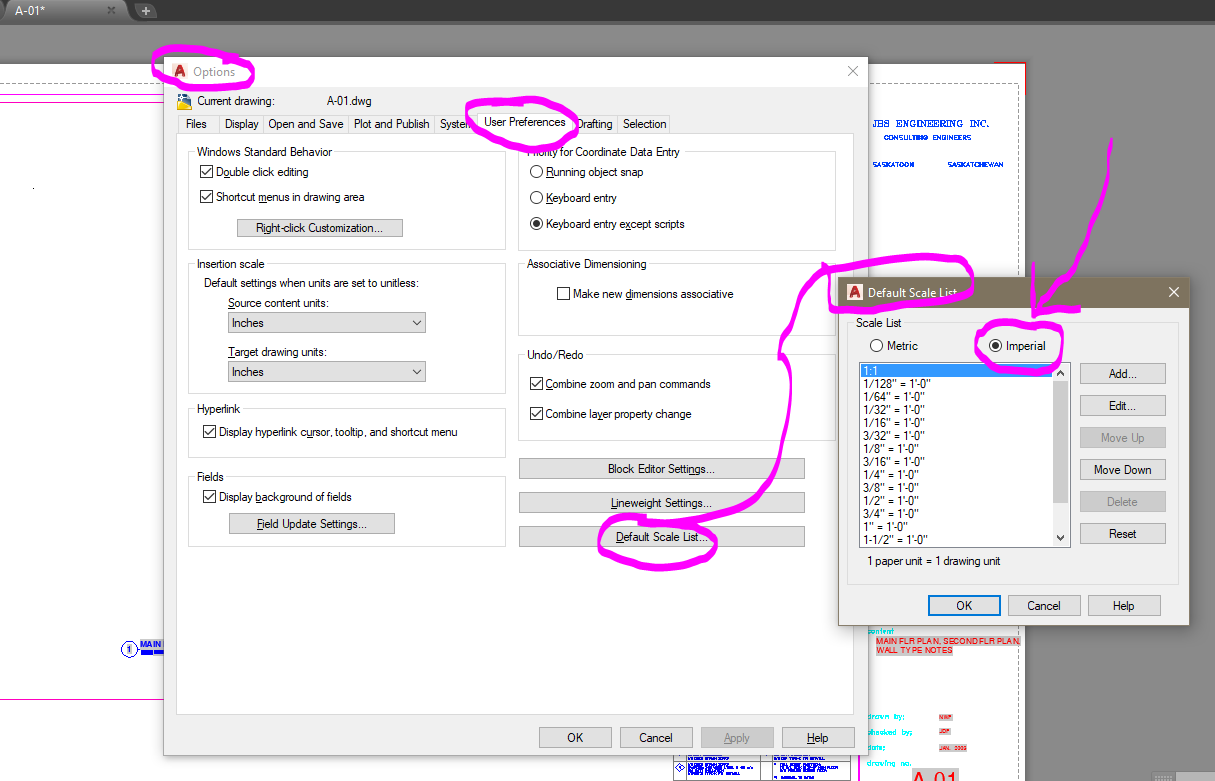Viewport: 1215px width, 781px height.
Task: Click the new drawing tab plus icon
Action: click(x=146, y=11)
